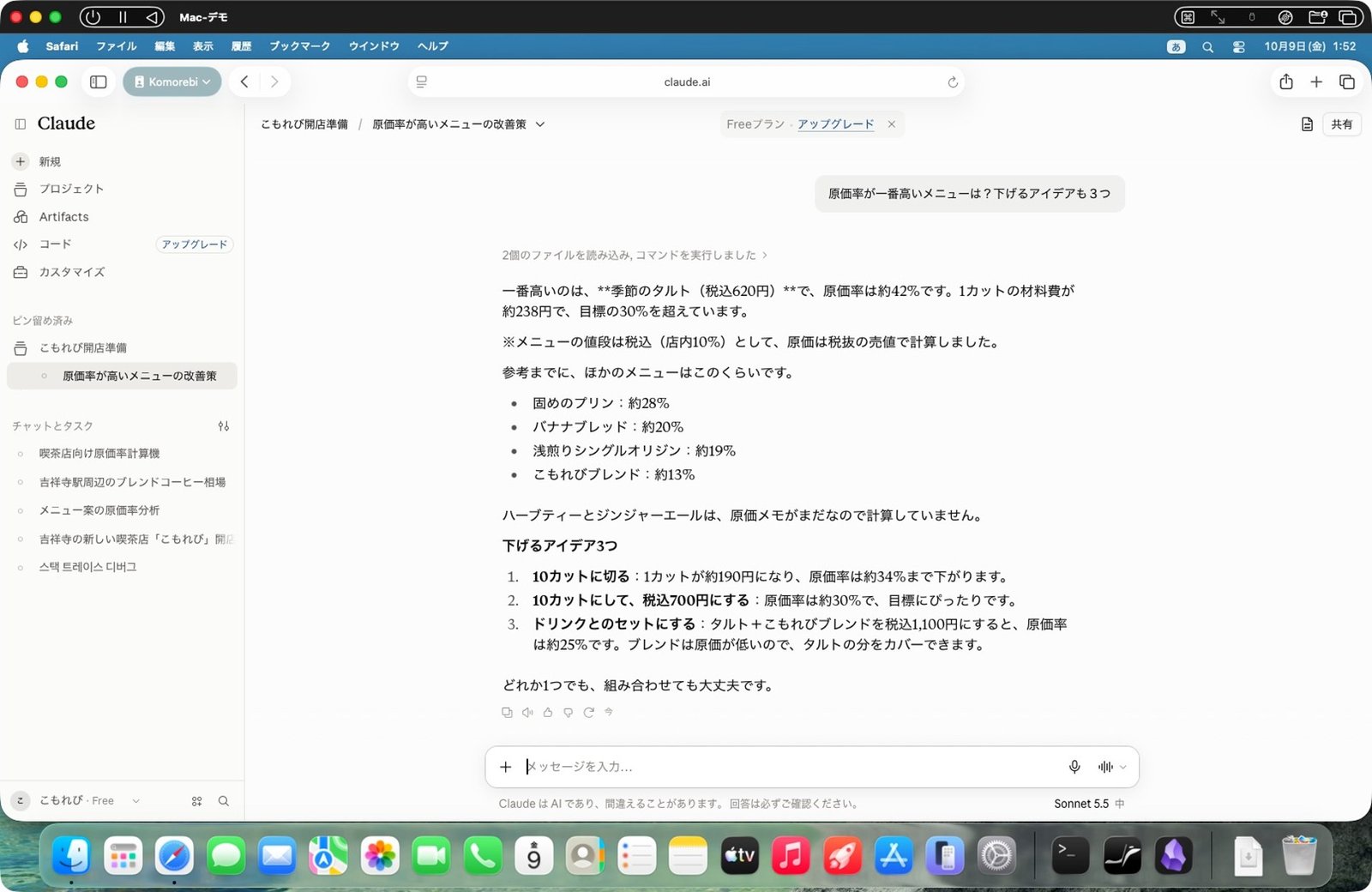Reload the claude.ai page

pos(953,82)
